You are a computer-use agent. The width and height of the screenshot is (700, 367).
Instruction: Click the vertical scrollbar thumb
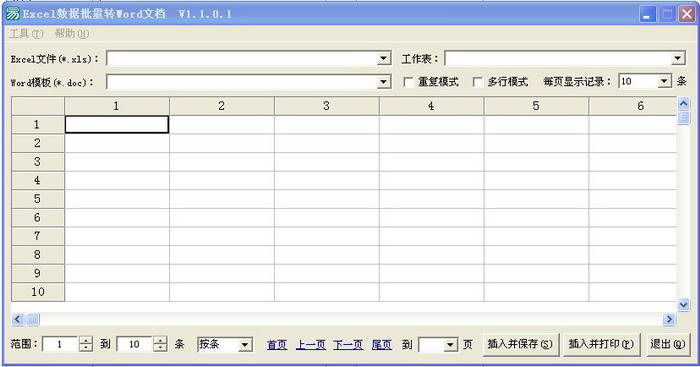pyautogui.click(x=683, y=118)
